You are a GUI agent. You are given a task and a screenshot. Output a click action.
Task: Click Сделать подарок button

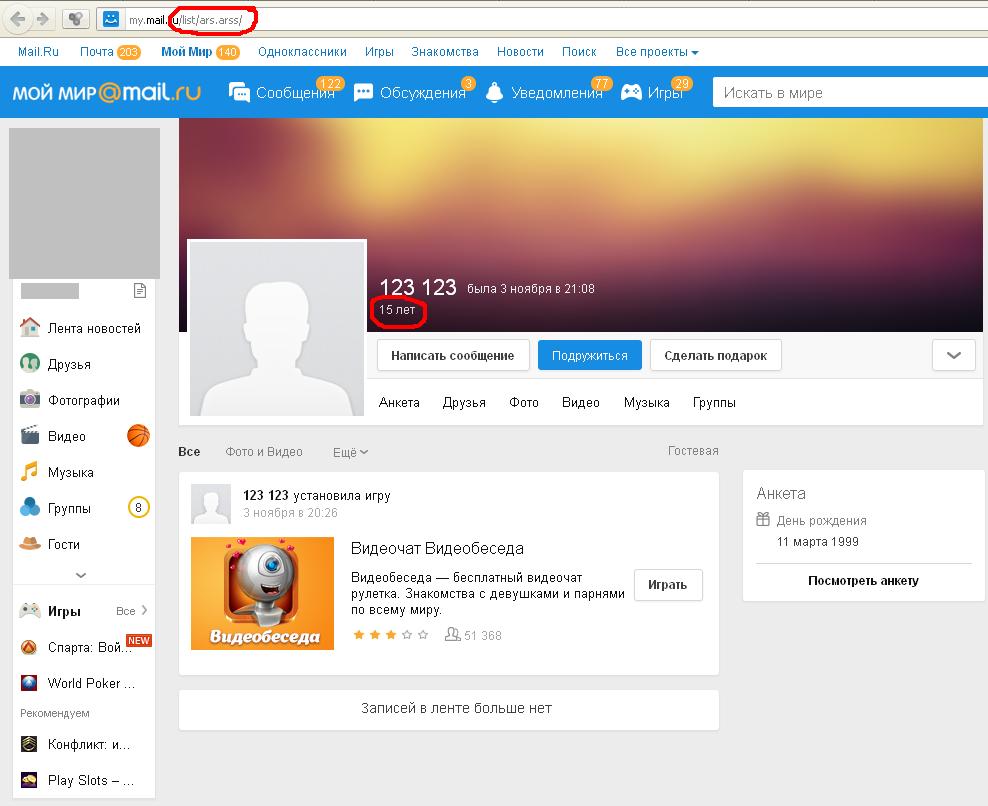pyautogui.click(x=716, y=355)
